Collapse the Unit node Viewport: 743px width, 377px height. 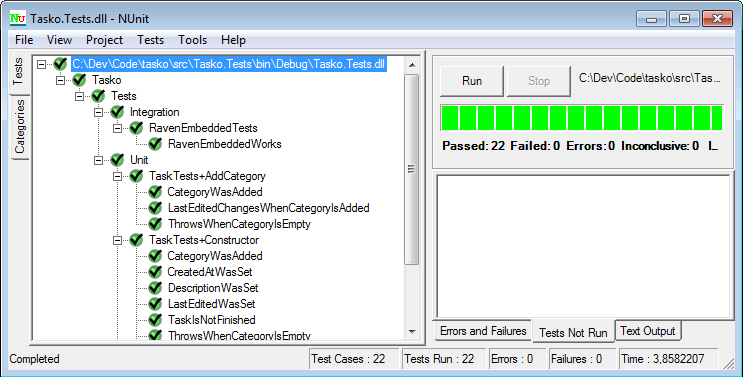coord(99,160)
